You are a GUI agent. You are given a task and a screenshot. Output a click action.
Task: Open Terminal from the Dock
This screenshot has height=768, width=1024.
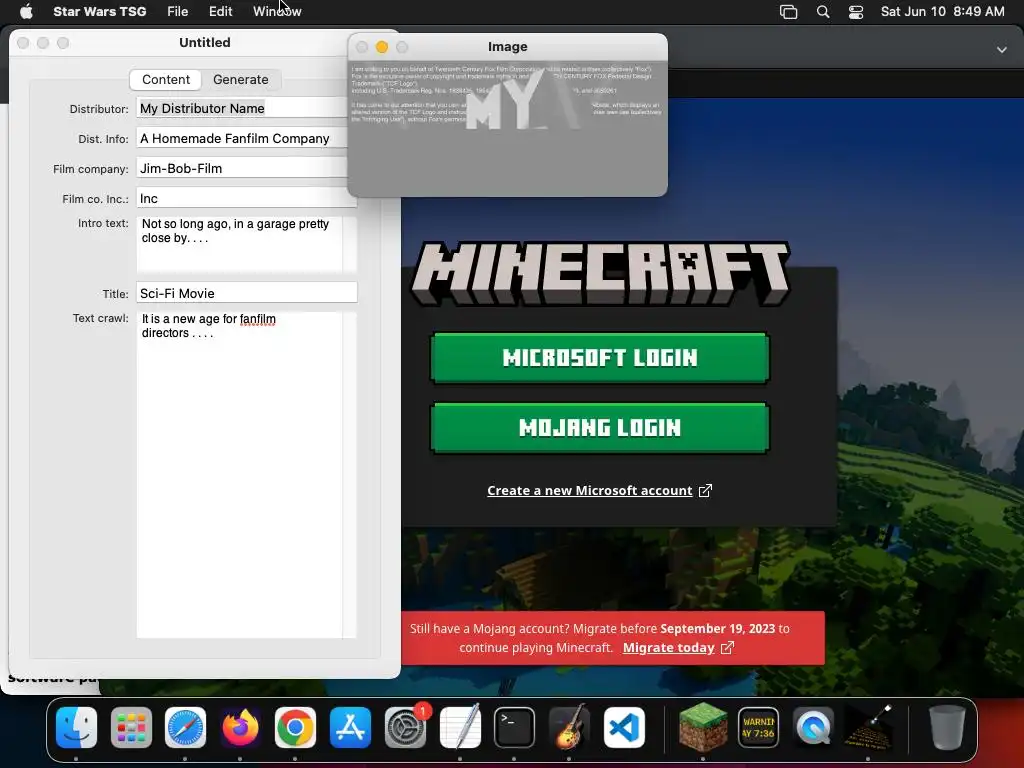[x=514, y=727]
